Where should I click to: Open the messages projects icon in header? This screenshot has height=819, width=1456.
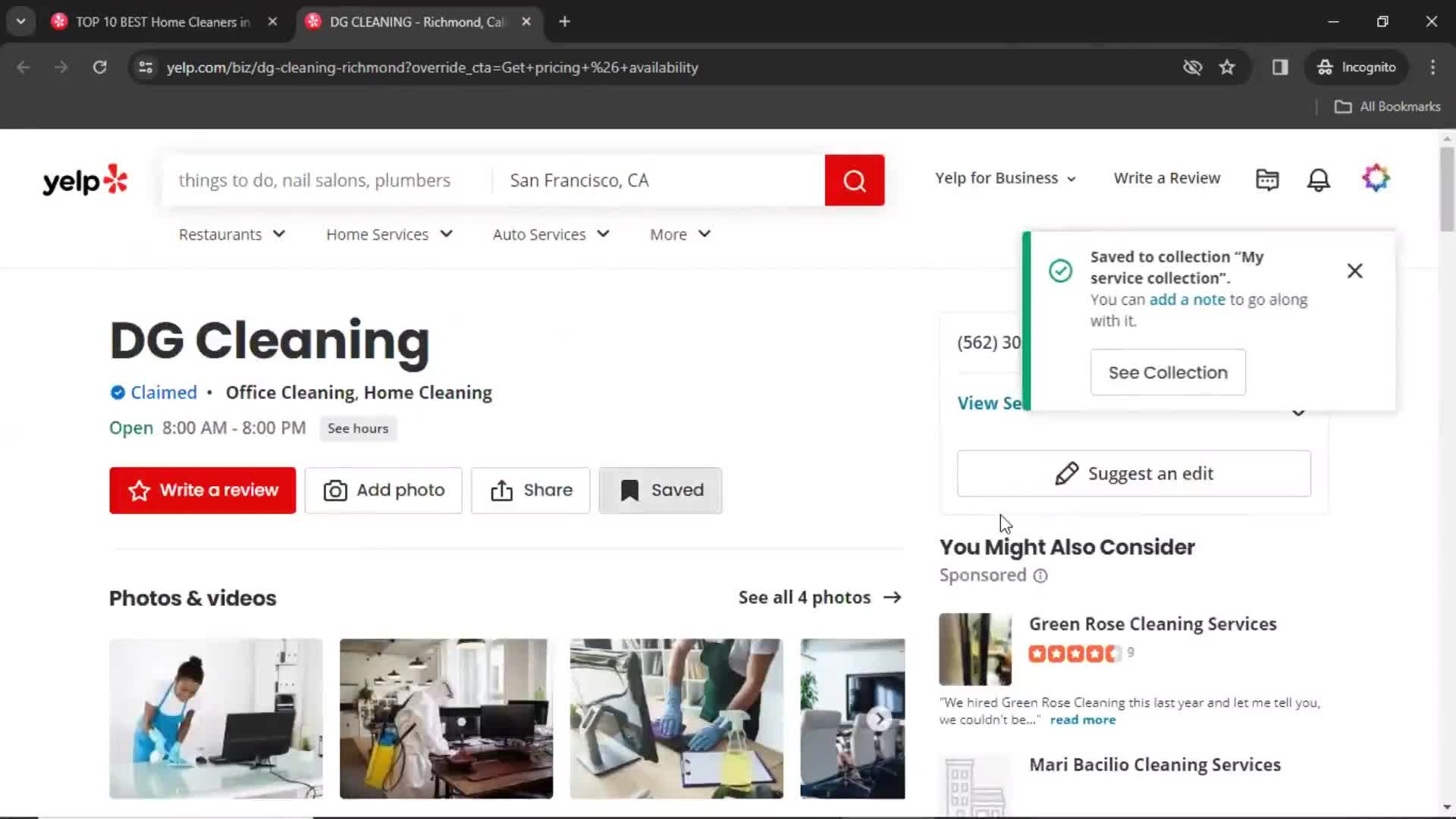(1267, 179)
